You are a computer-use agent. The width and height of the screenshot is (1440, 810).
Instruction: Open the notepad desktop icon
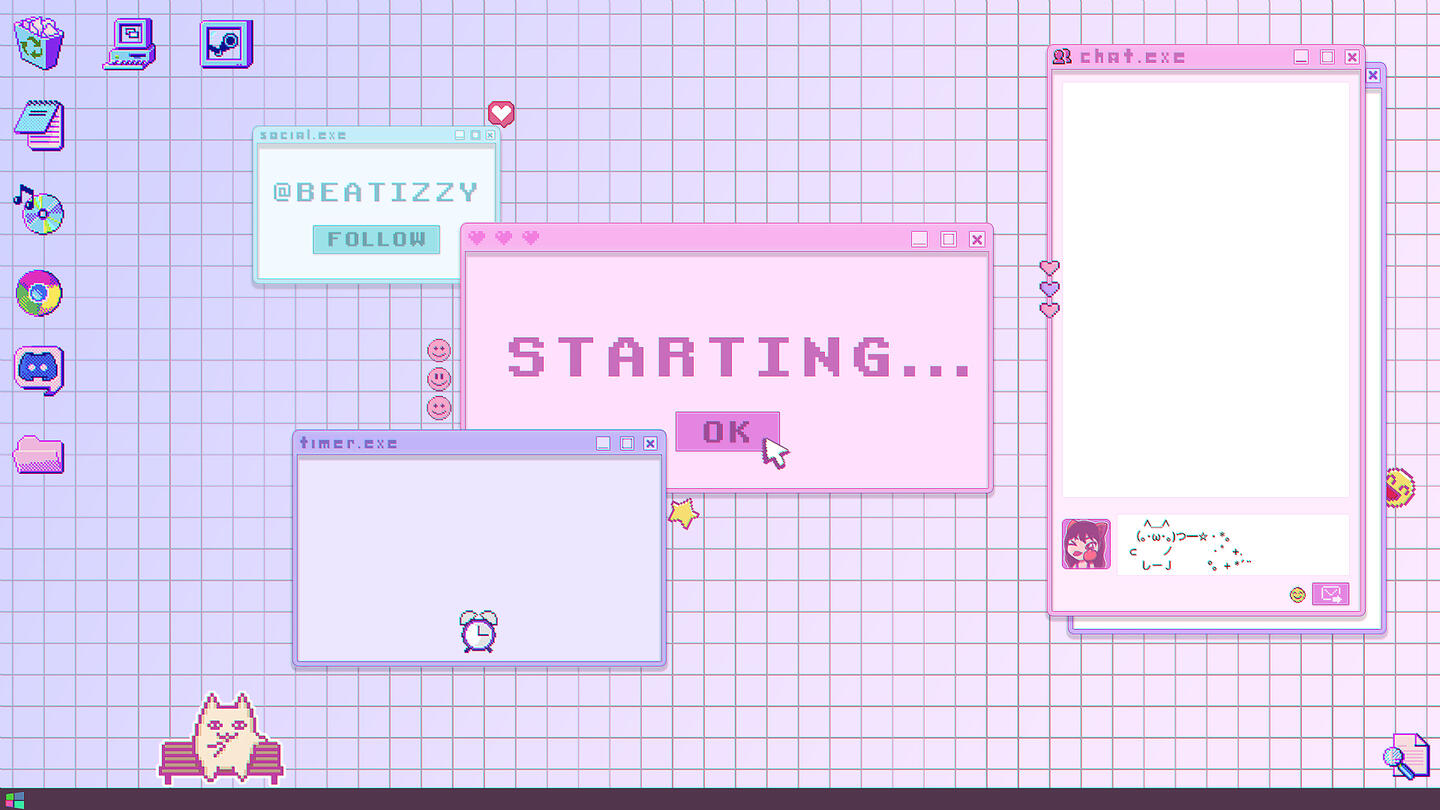(x=40, y=126)
